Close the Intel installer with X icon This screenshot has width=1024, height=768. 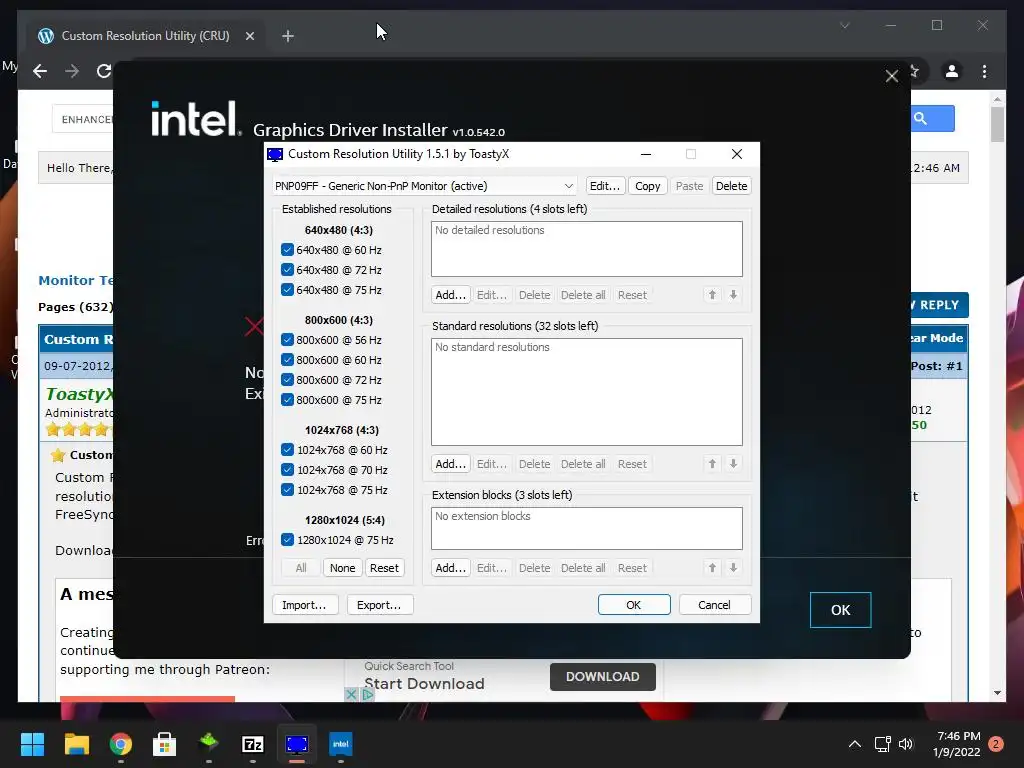[x=892, y=76]
